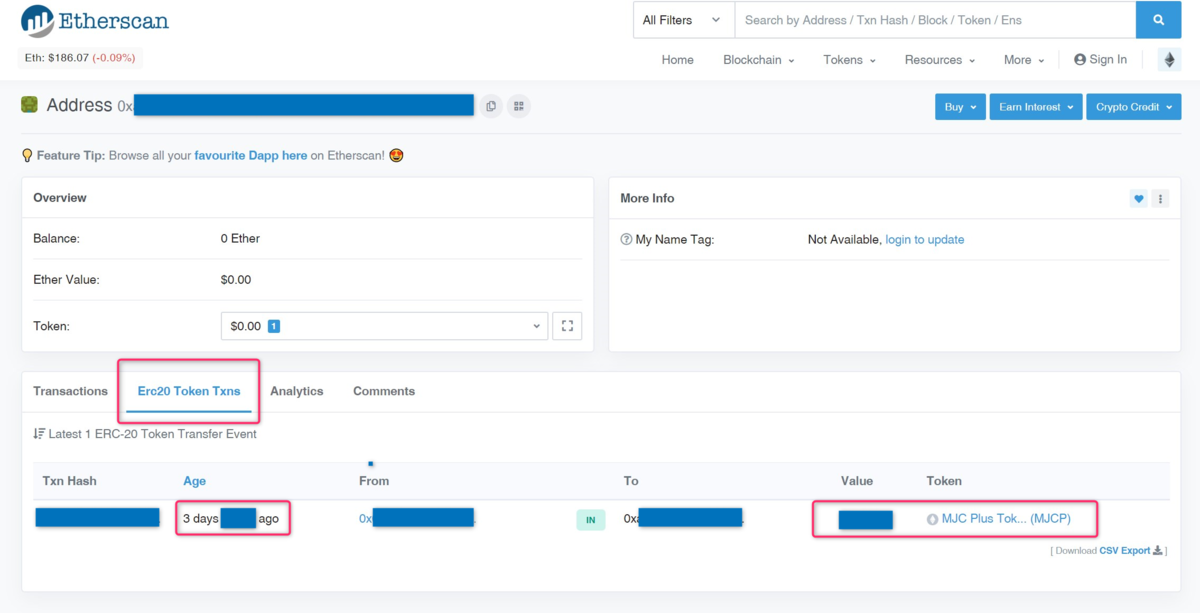Click the IN direction badge
Viewport: 1200px width, 613px height.
[591, 520]
